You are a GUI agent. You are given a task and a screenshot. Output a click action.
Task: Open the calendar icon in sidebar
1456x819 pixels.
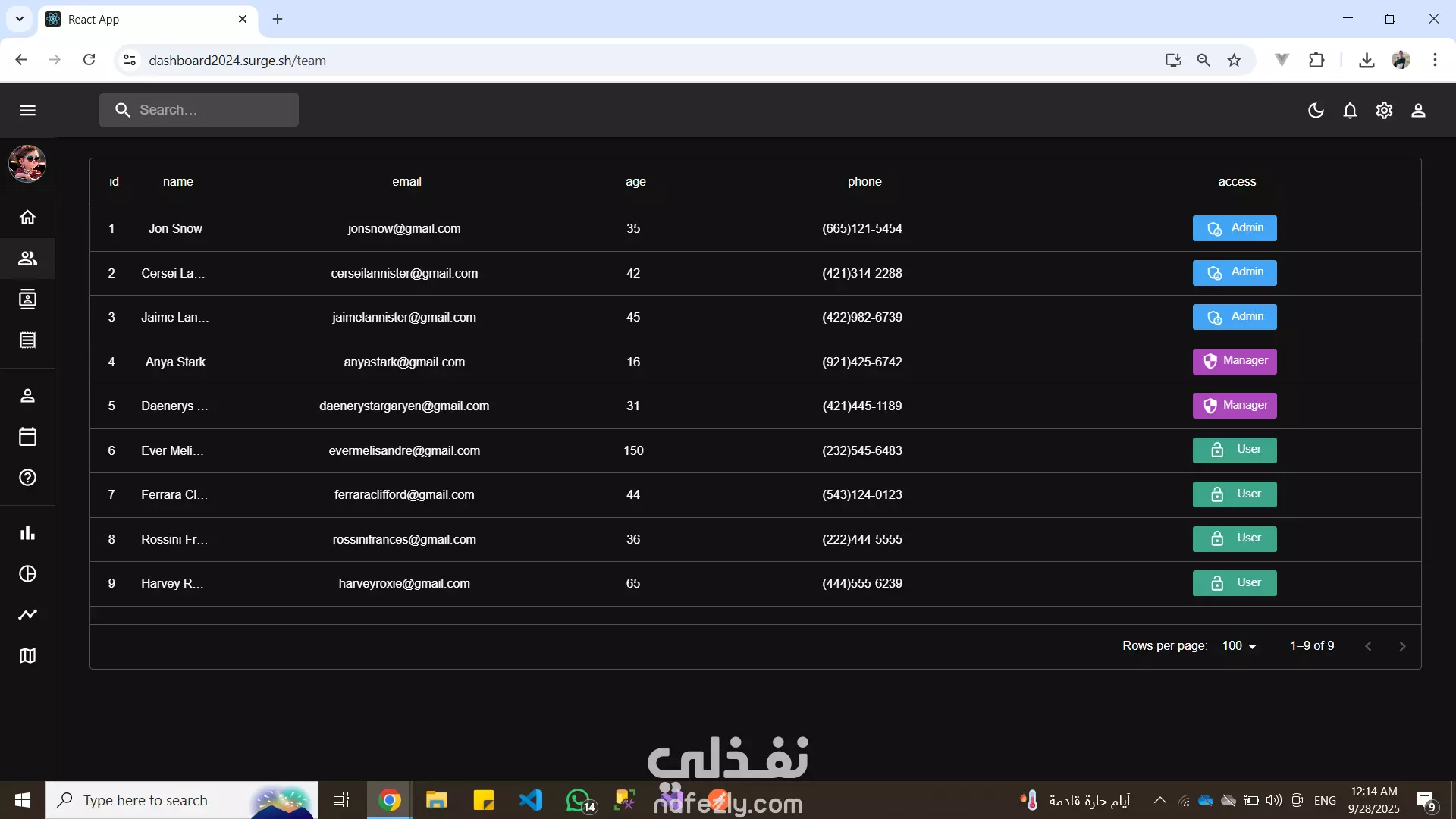(x=28, y=437)
